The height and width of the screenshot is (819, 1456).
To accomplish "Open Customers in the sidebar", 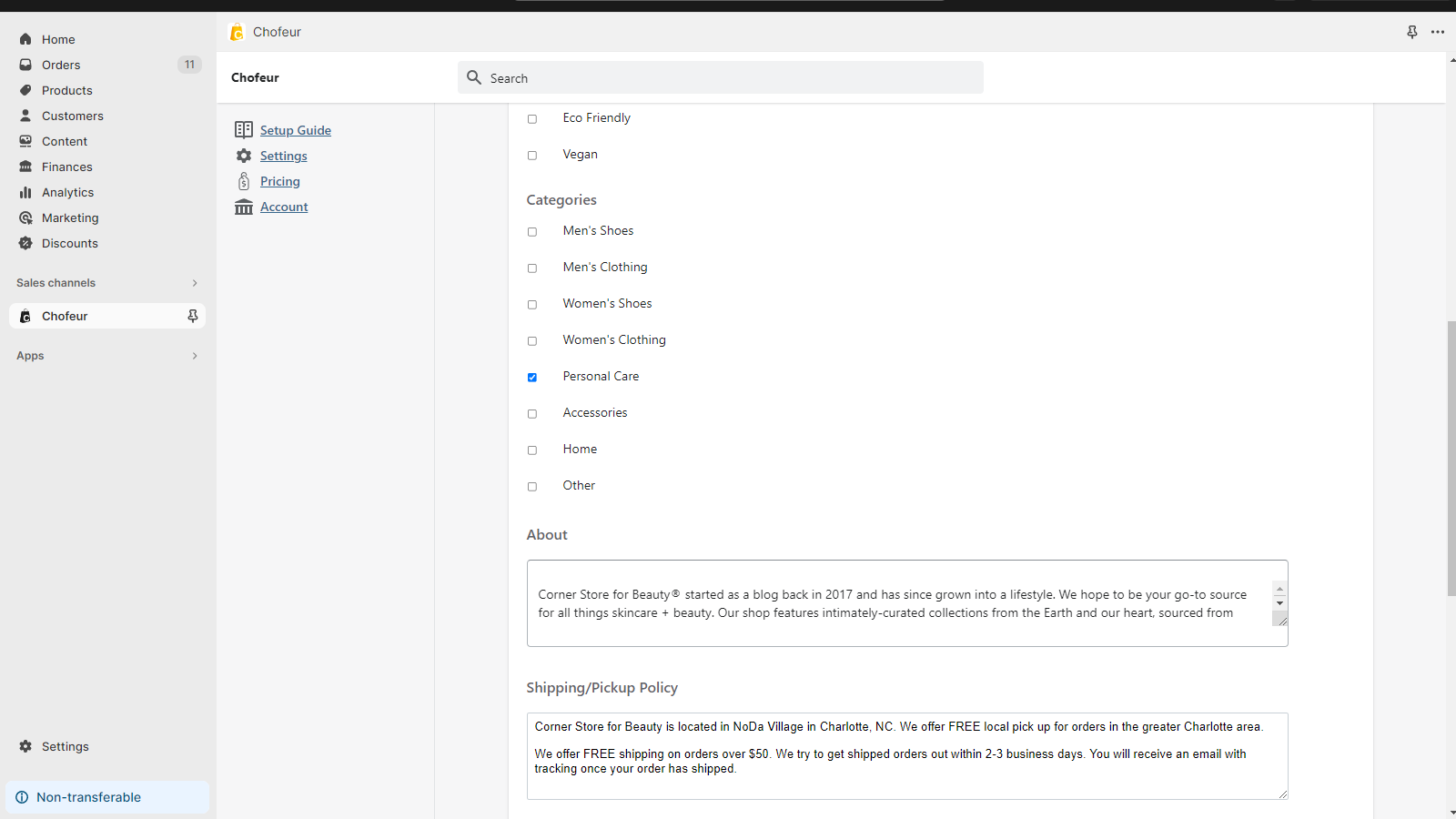I will [73, 116].
